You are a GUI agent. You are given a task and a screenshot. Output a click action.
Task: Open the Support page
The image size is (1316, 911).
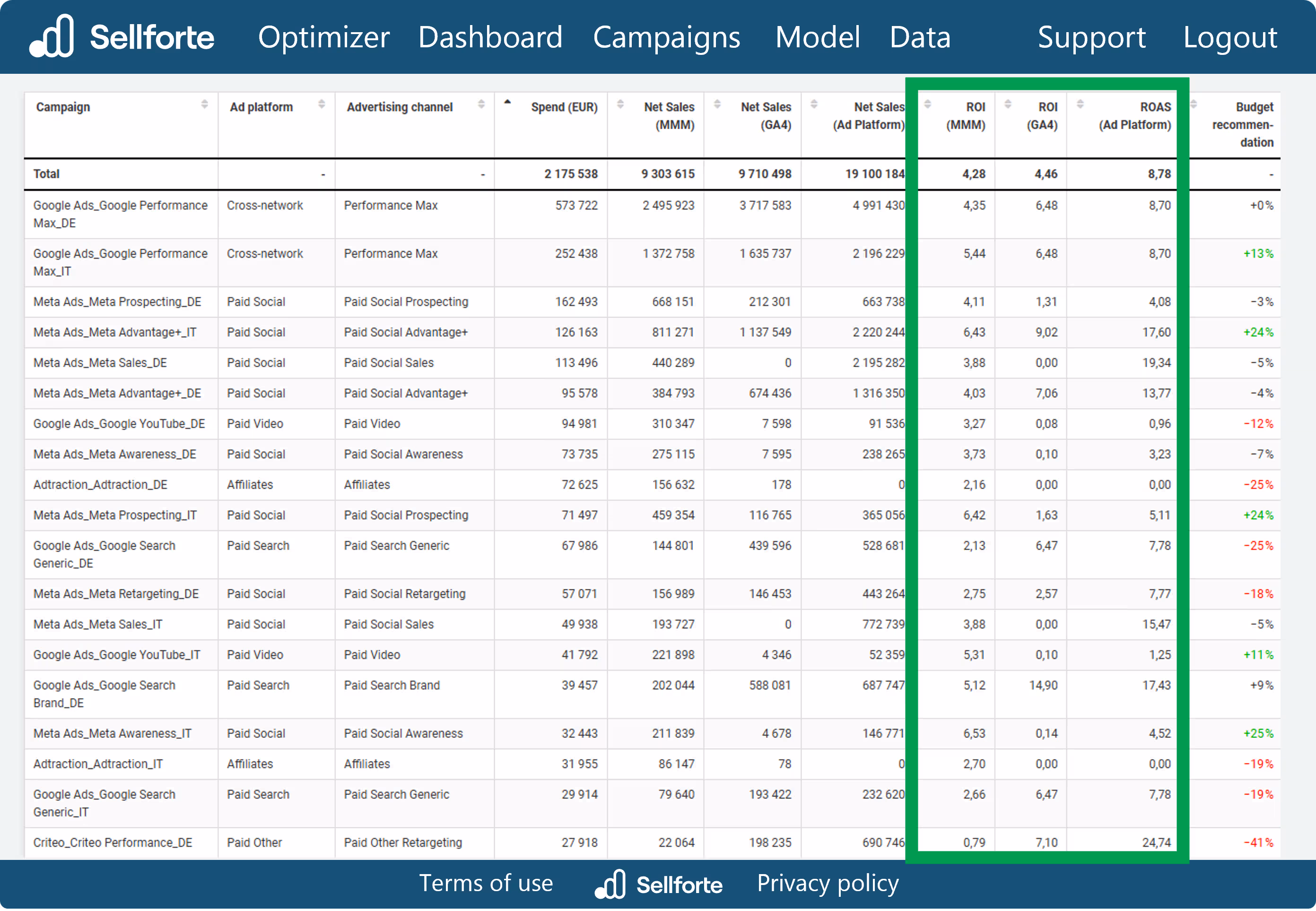(1091, 38)
